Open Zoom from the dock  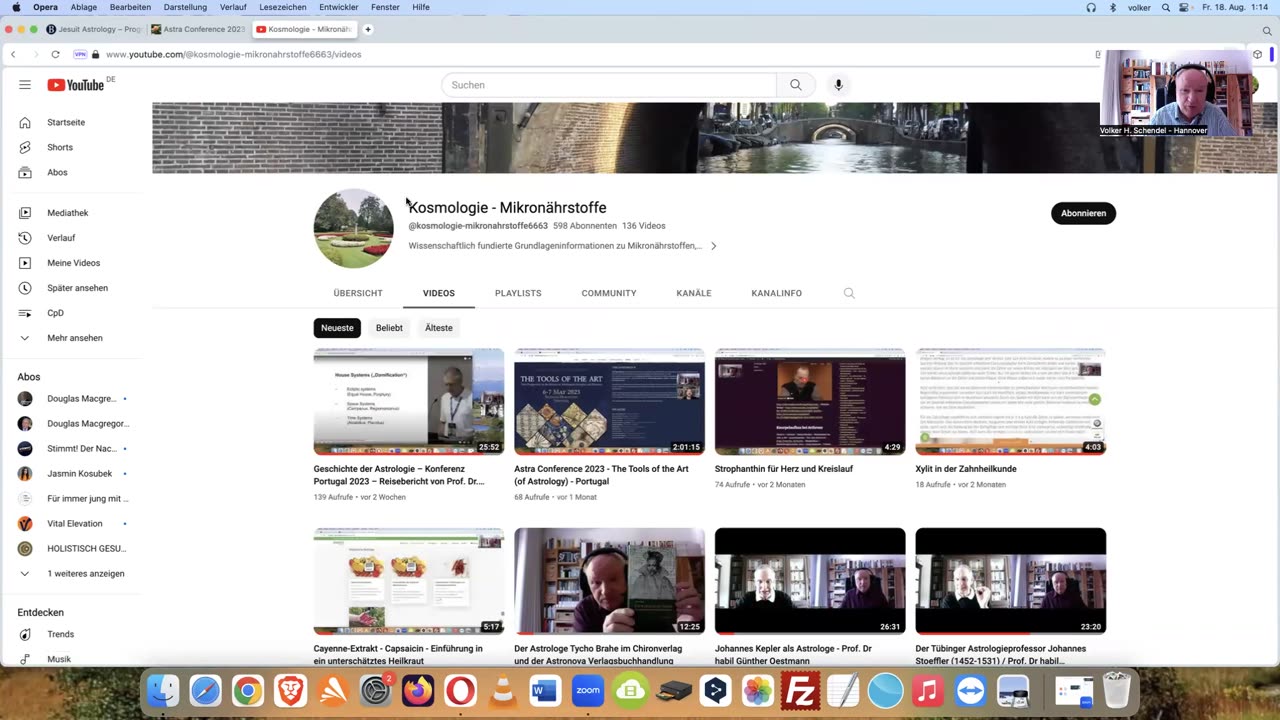click(588, 691)
